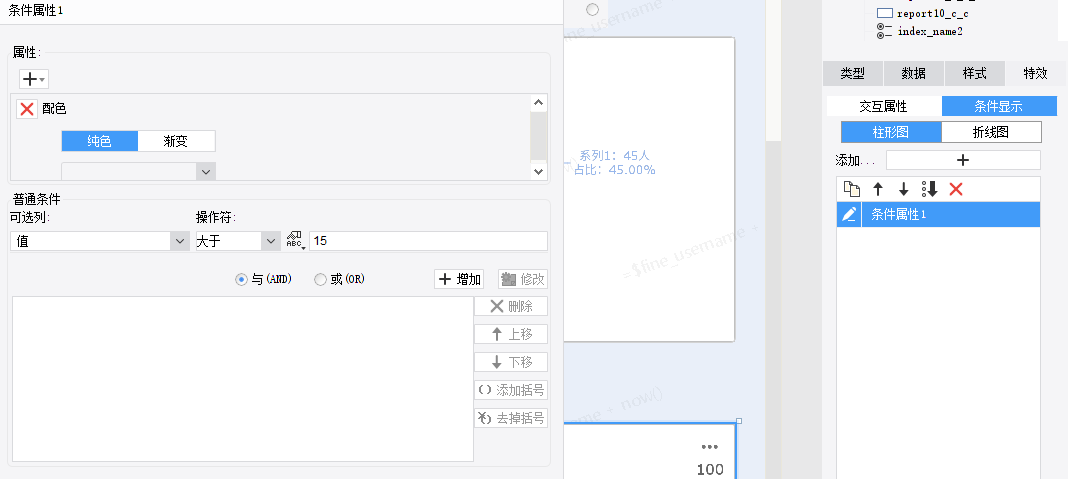This screenshot has width=1068, height=479.
Task: Switch to the 特效 tab
Action: [x=1035, y=74]
